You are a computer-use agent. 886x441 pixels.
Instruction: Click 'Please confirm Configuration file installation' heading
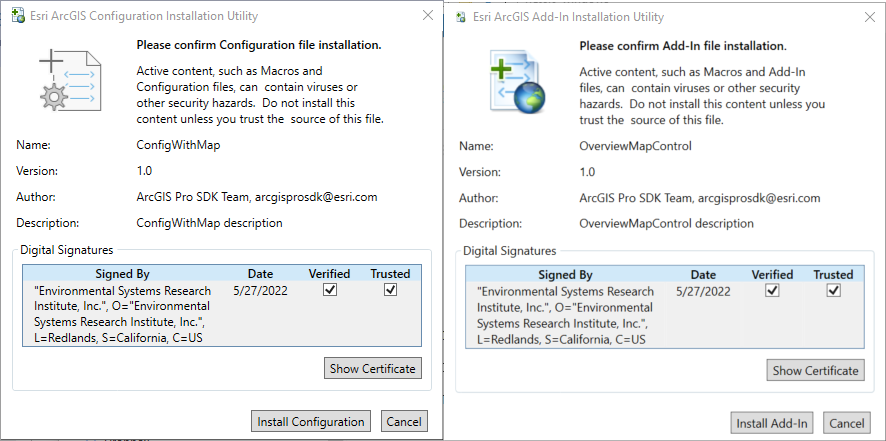[259, 45]
